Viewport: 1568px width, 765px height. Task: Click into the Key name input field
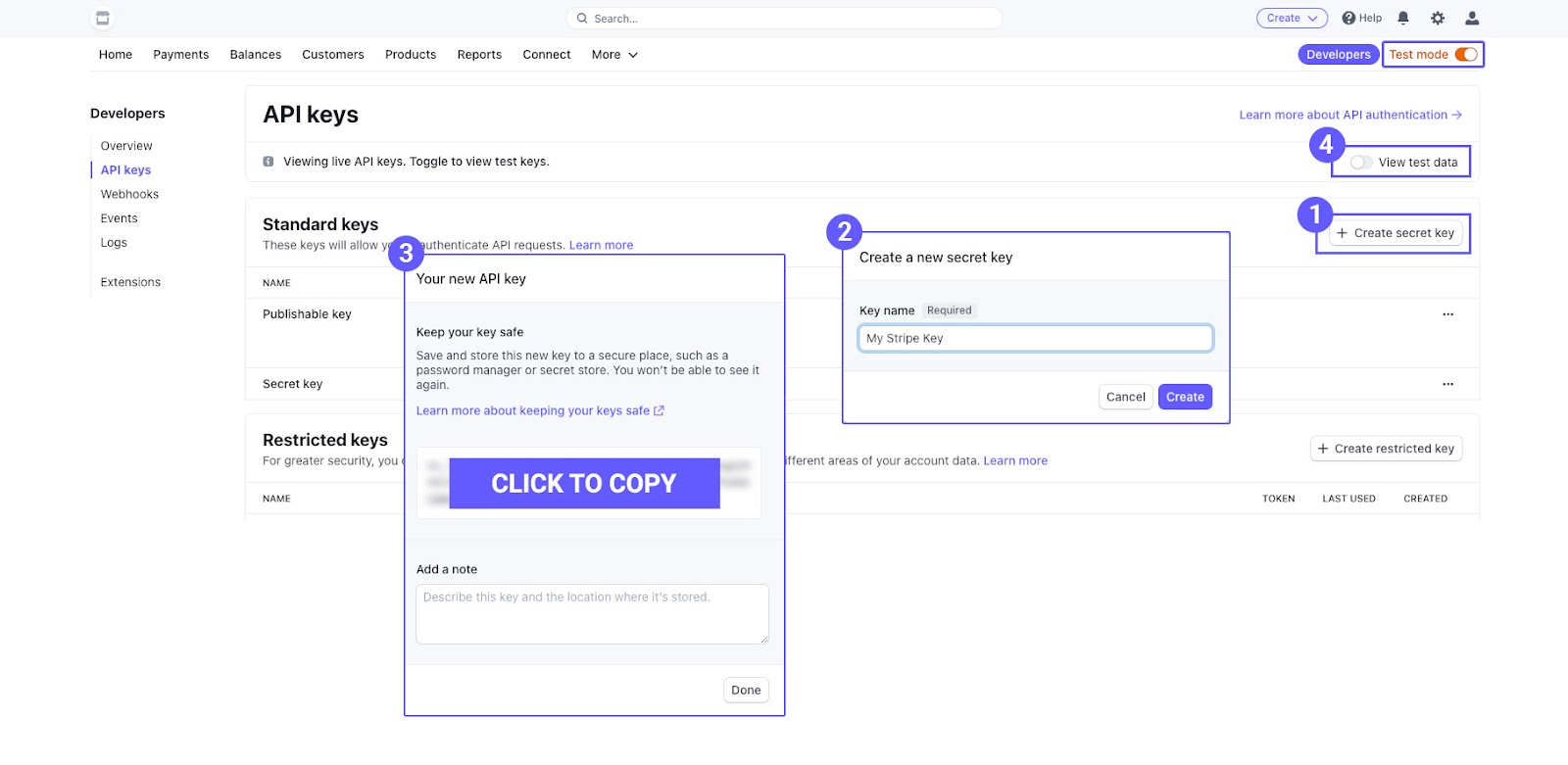point(1036,338)
